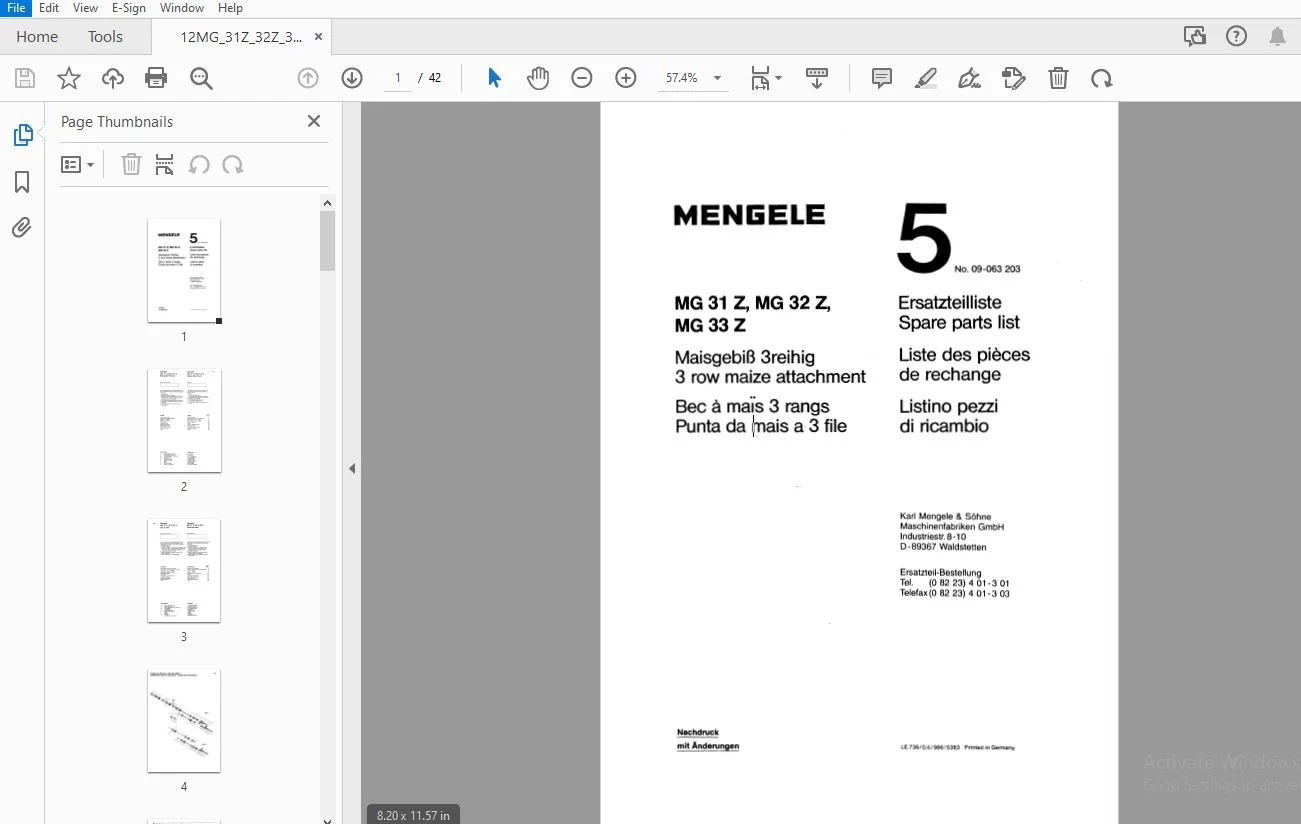The image size is (1301, 824).
Task: Select the page 3 thumbnail
Action: click(x=184, y=571)
